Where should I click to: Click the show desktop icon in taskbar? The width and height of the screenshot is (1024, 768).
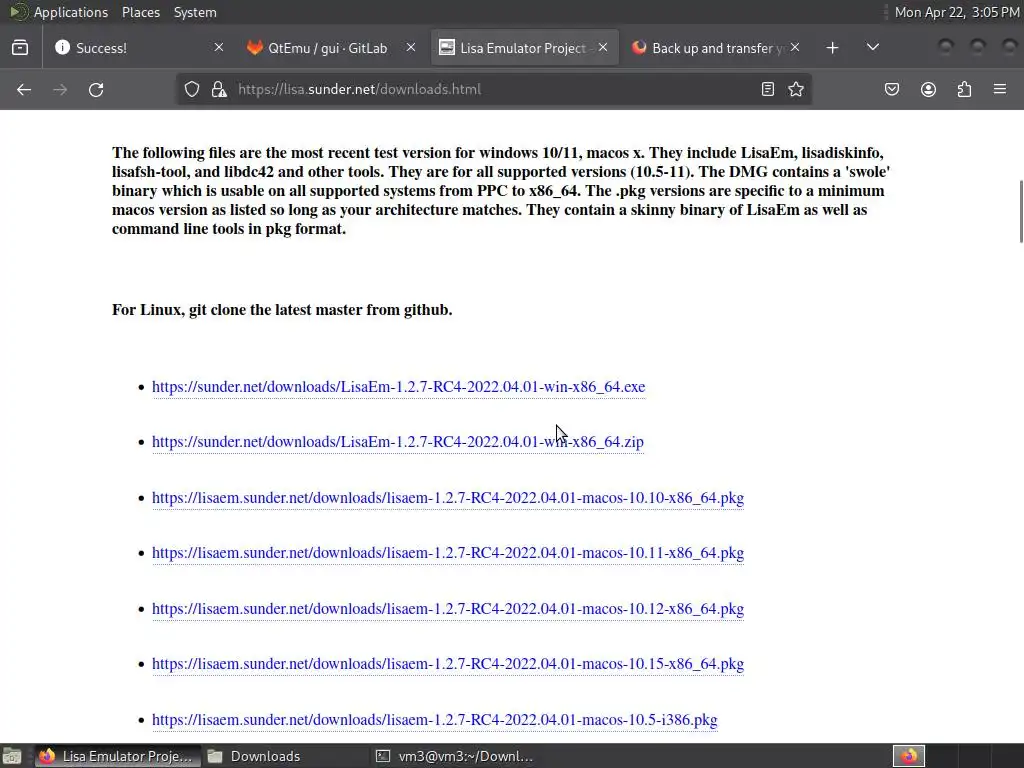12,756
